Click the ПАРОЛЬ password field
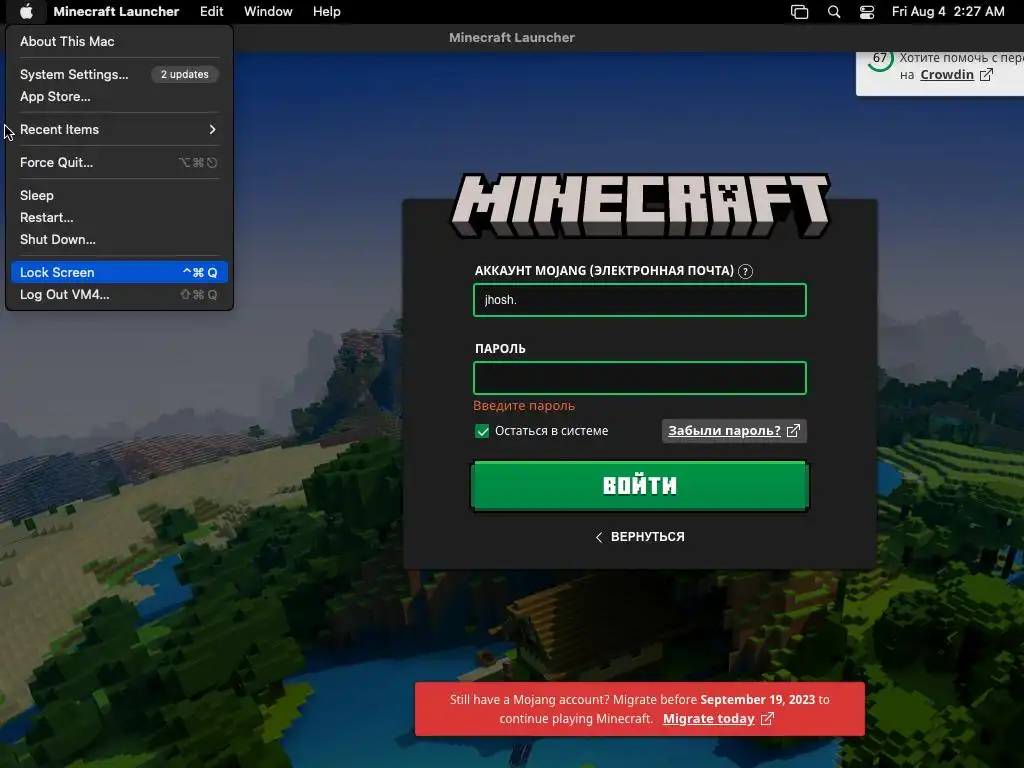The width and height of the screenshot is (1024, 768). click(x=640, y=378)
